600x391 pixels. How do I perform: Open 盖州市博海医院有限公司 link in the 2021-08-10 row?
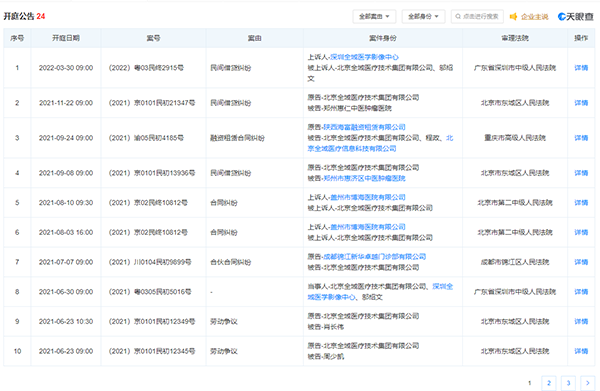[368, 197]
